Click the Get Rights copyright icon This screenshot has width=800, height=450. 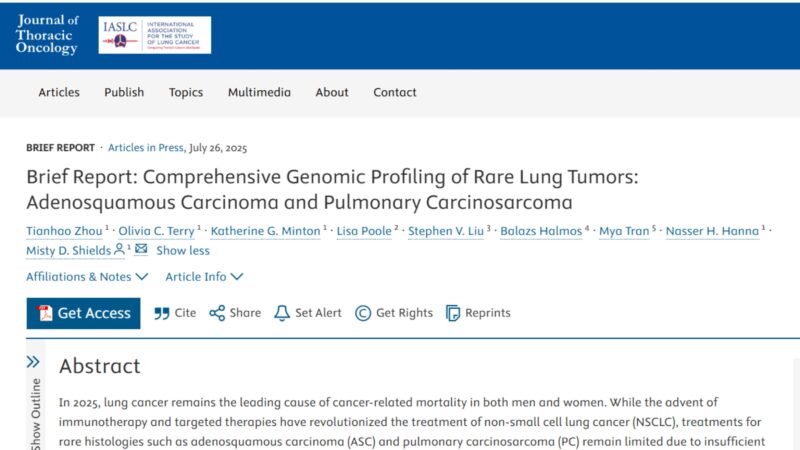tap(363, 313)
